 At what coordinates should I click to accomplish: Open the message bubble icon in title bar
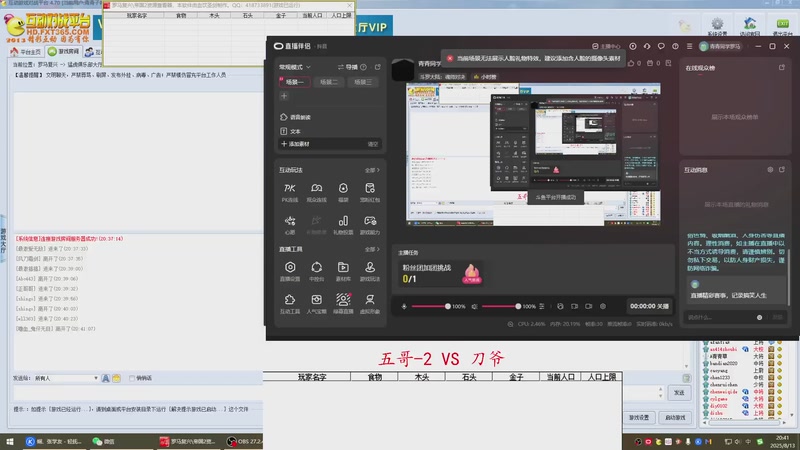(661, 46)
